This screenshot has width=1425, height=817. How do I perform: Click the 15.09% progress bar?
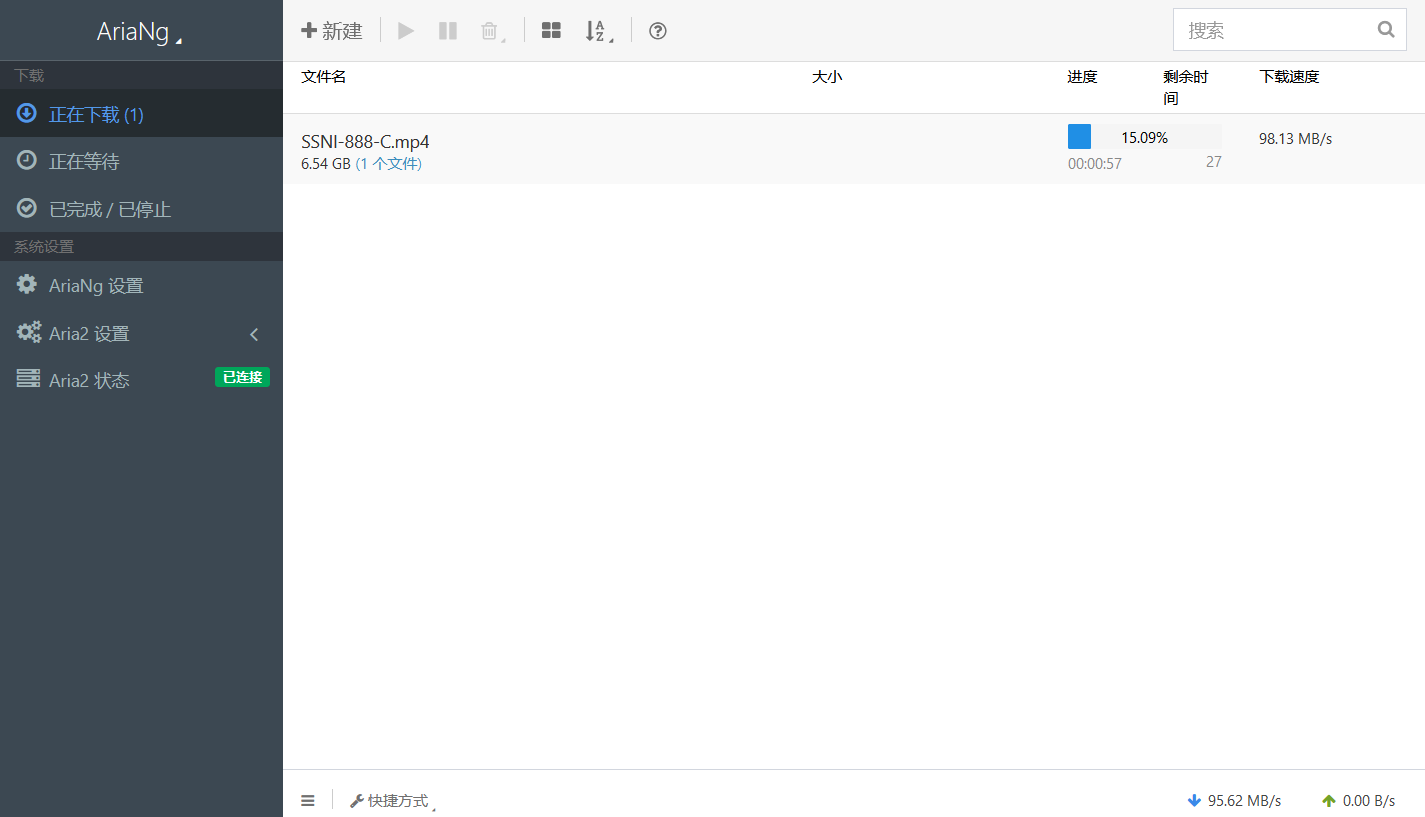(x=1144, y=137)
